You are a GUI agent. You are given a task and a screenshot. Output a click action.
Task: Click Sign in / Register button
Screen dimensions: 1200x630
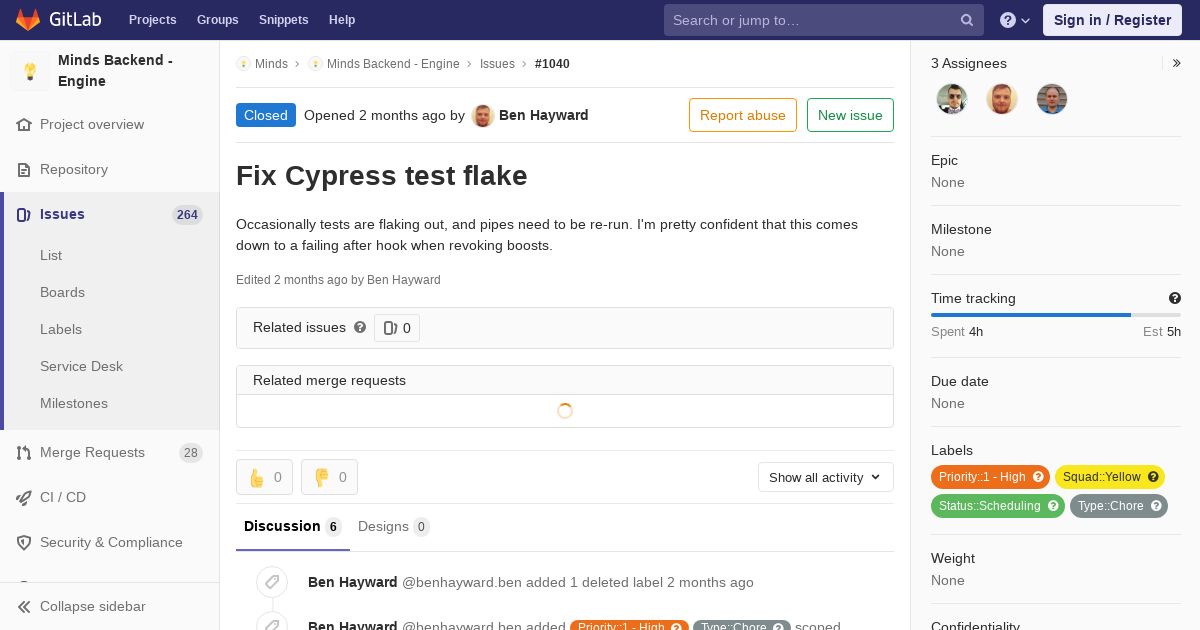pyautogui.click(x=1112, y=20)
